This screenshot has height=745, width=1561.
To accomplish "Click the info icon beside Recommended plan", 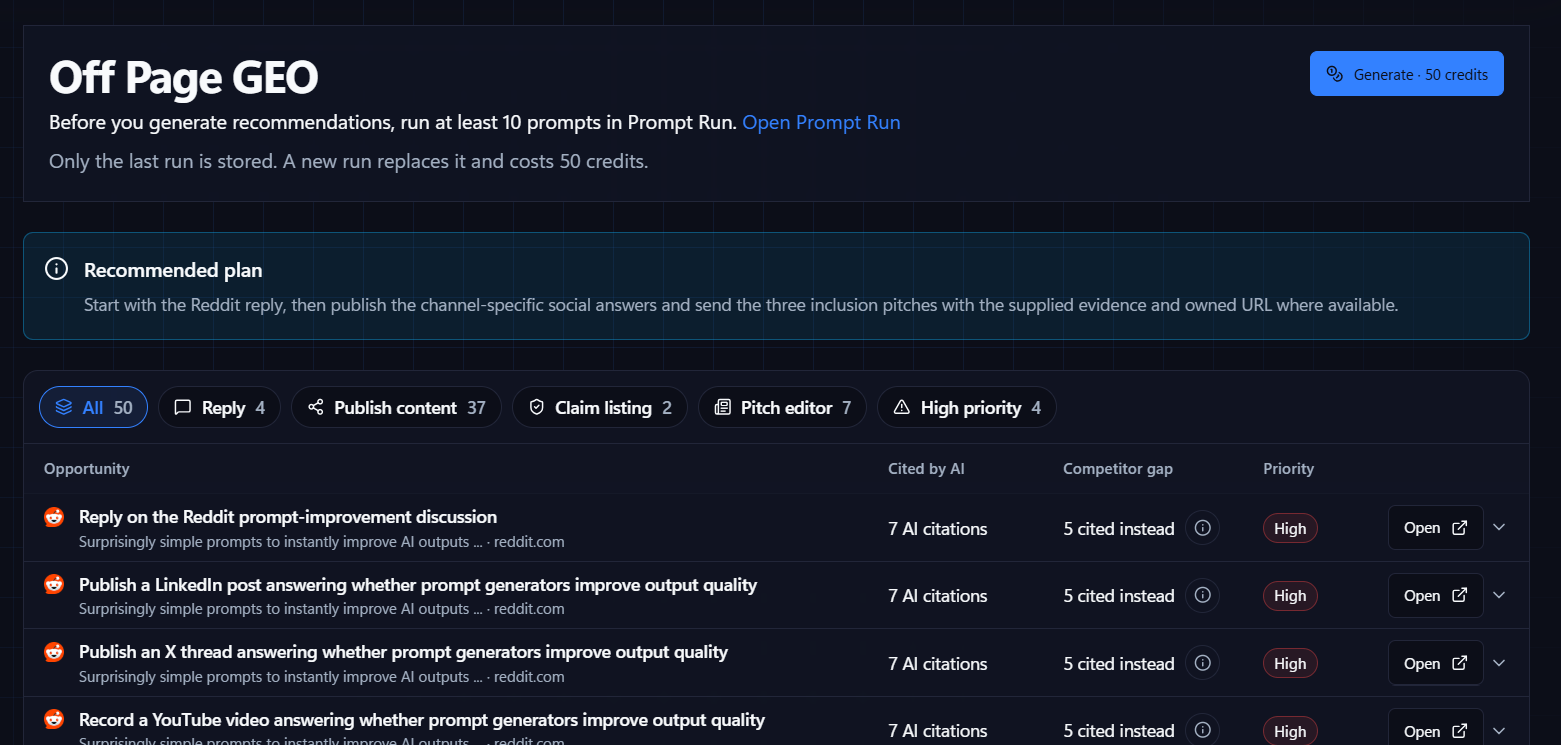I will pos(57,269).
